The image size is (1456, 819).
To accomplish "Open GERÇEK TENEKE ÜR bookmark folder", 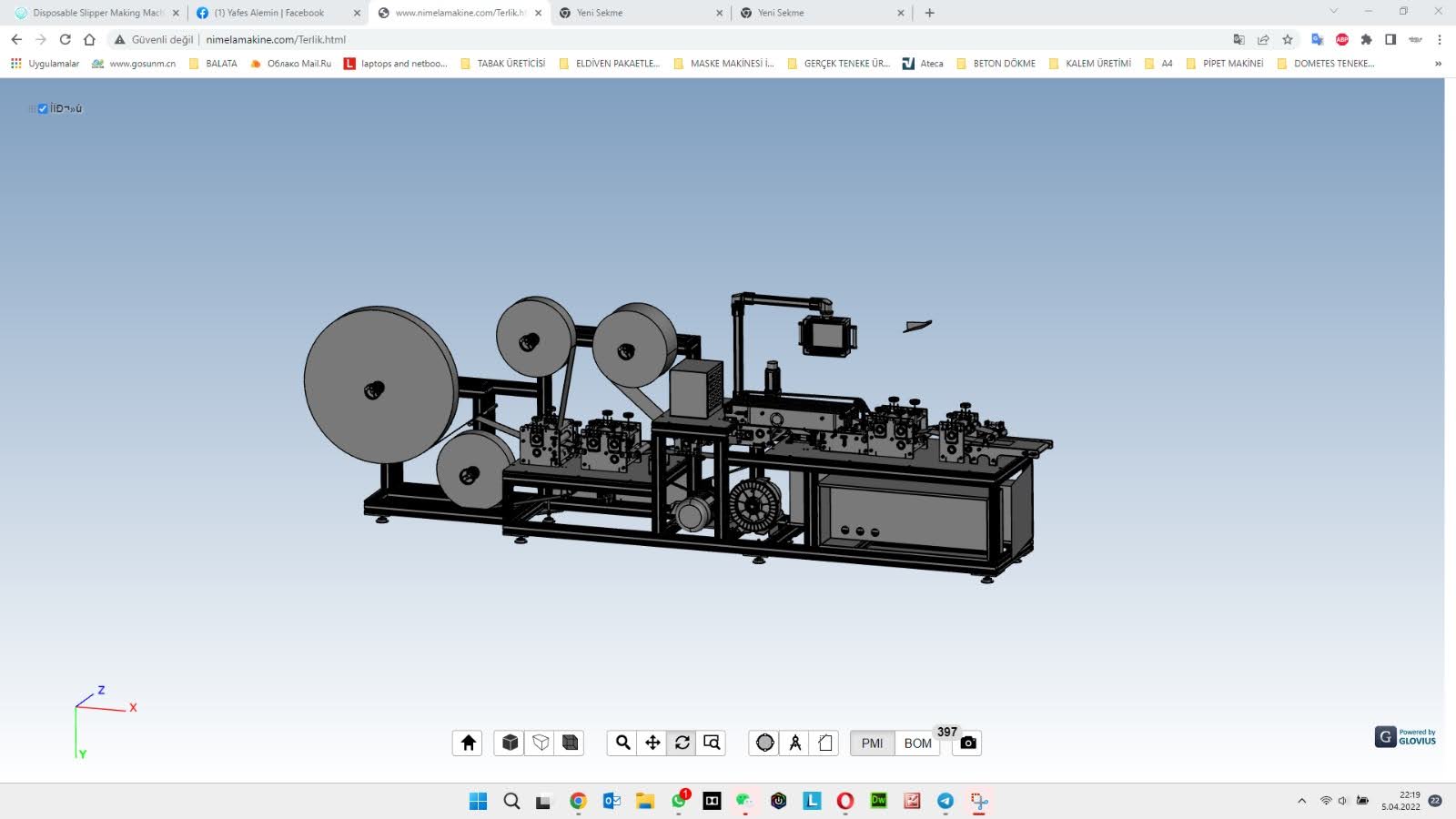I will pyautogui.click(x=838, y=64).
